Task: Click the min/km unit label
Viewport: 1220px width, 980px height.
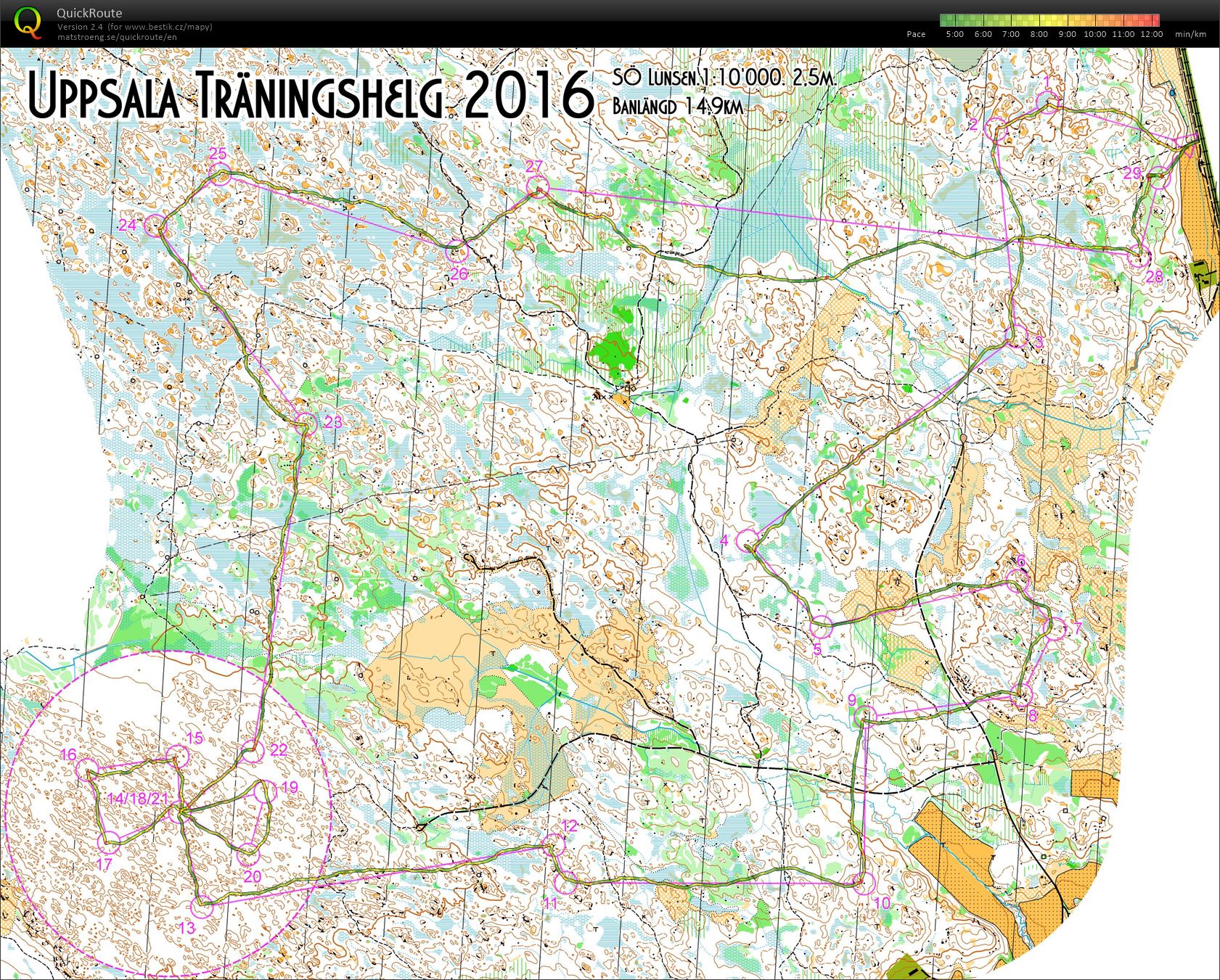Action: (1190, 34)
